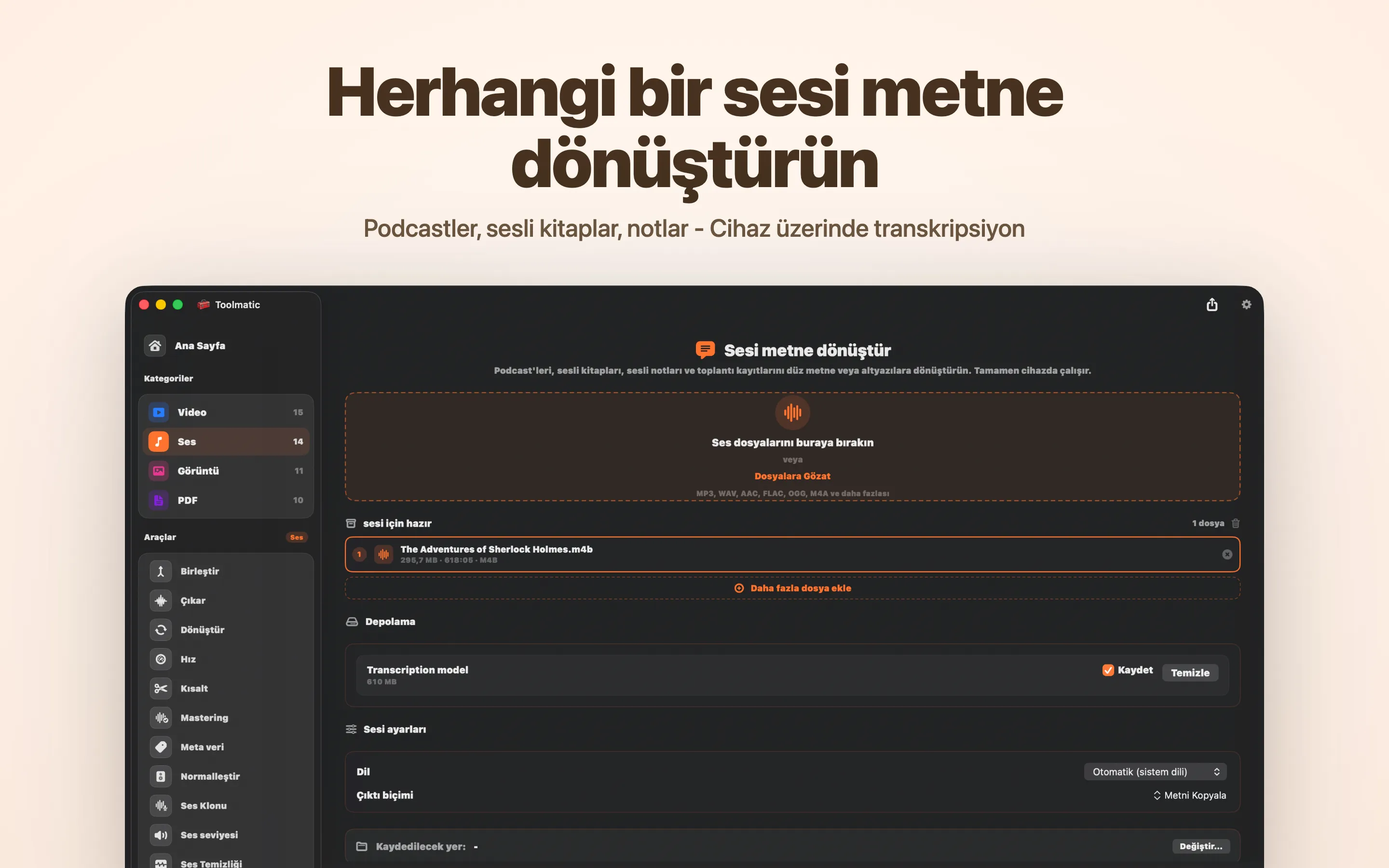Click the Sesi metne dönüştür speech-bubble icon
1389x868 pixels.
(705, 350)
